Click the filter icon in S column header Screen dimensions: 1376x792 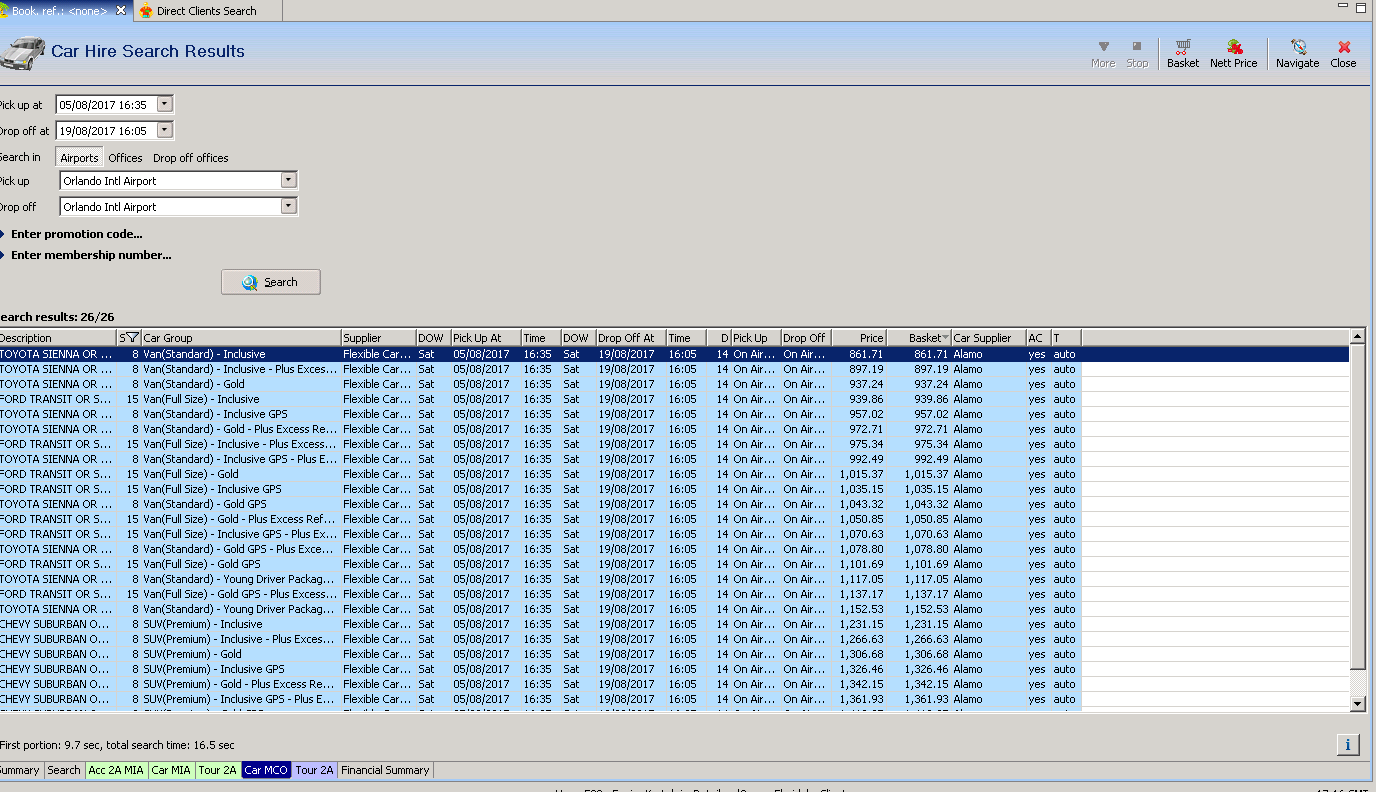click(131, 338)
